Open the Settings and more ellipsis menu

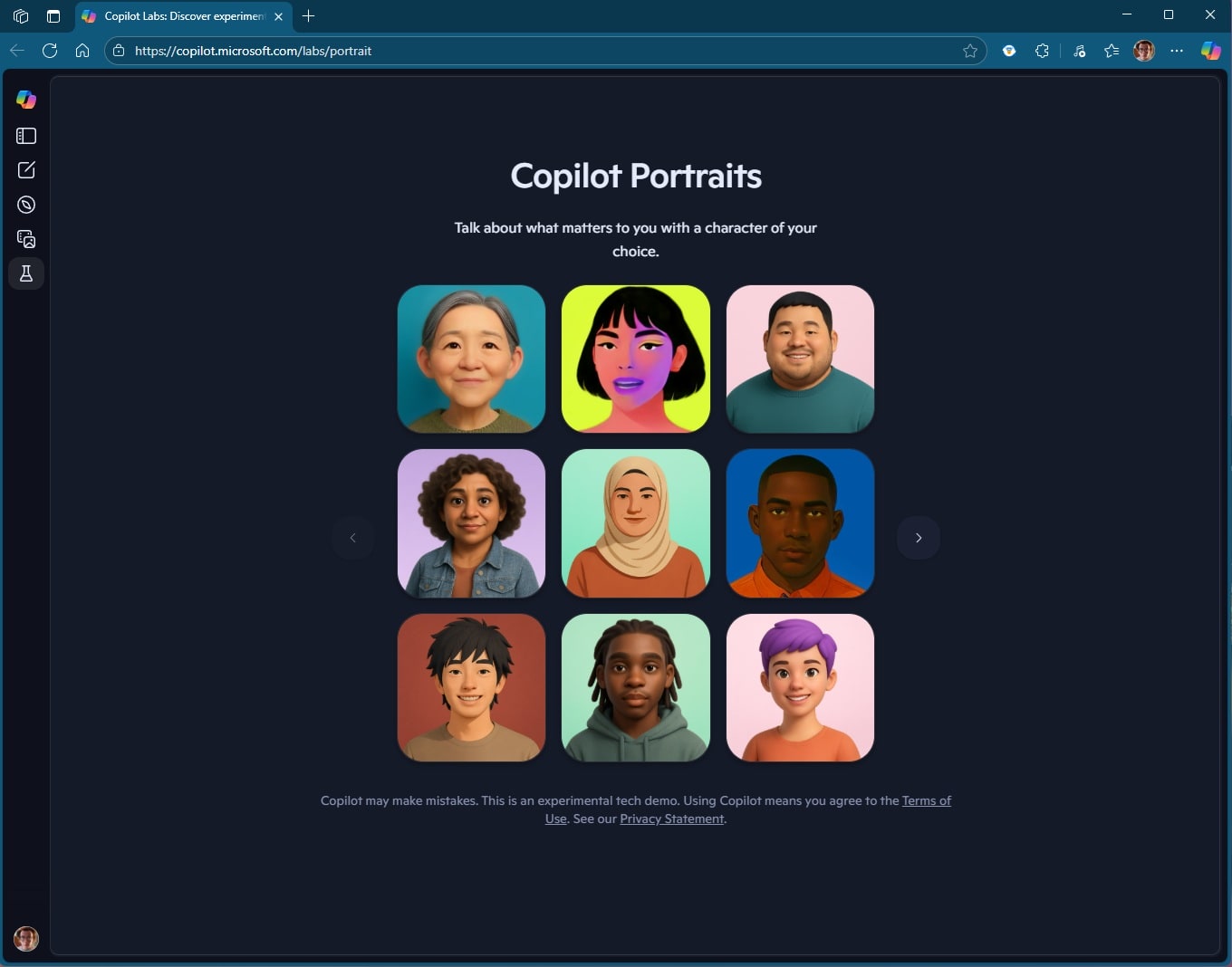1177,51
